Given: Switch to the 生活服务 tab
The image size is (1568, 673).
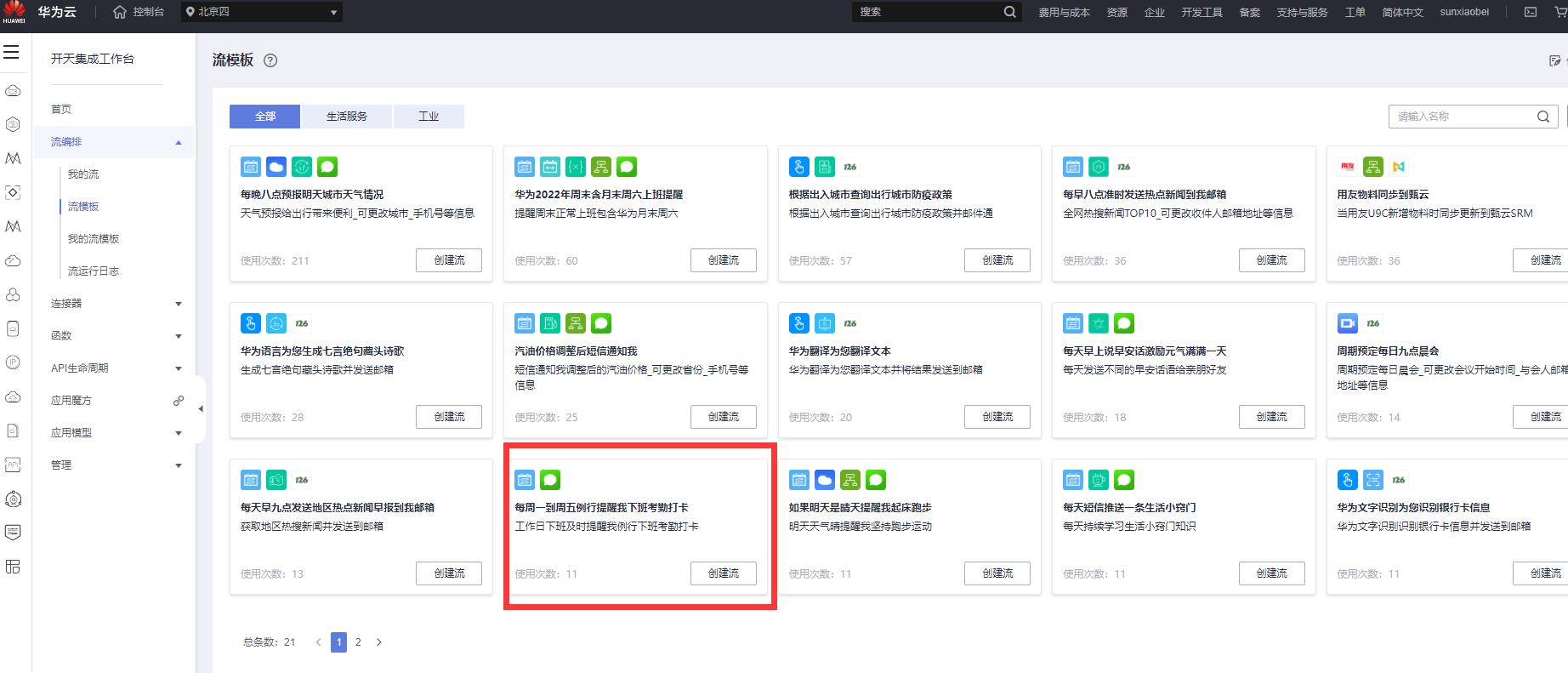Looking at the screenshot, I should 347,117.
